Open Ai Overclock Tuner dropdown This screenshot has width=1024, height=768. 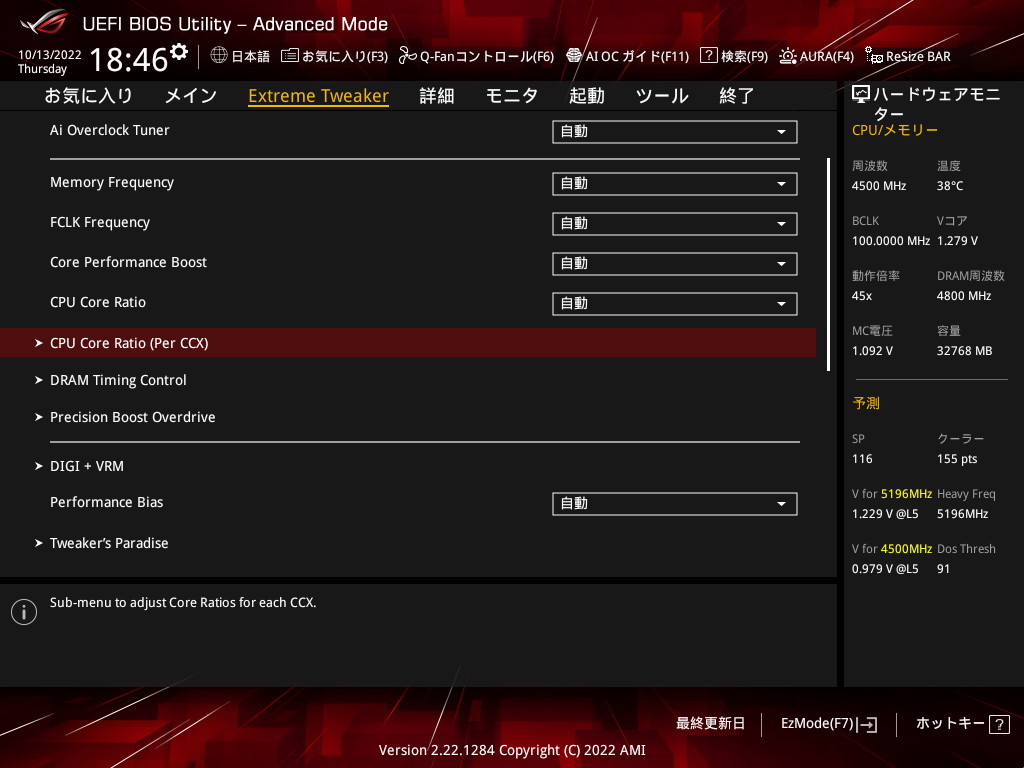pyautogui.click(x=675, y=131)
